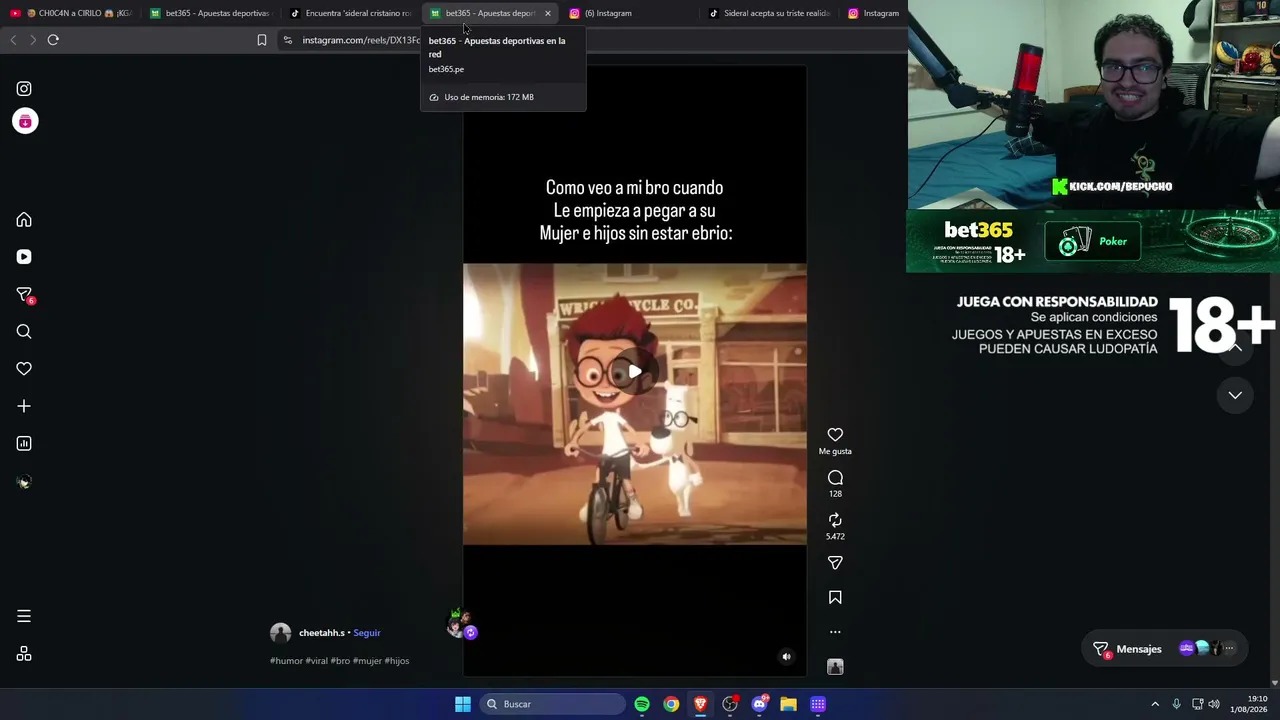
Task: Open Discord from the taskbar
Action: [759, 704]
